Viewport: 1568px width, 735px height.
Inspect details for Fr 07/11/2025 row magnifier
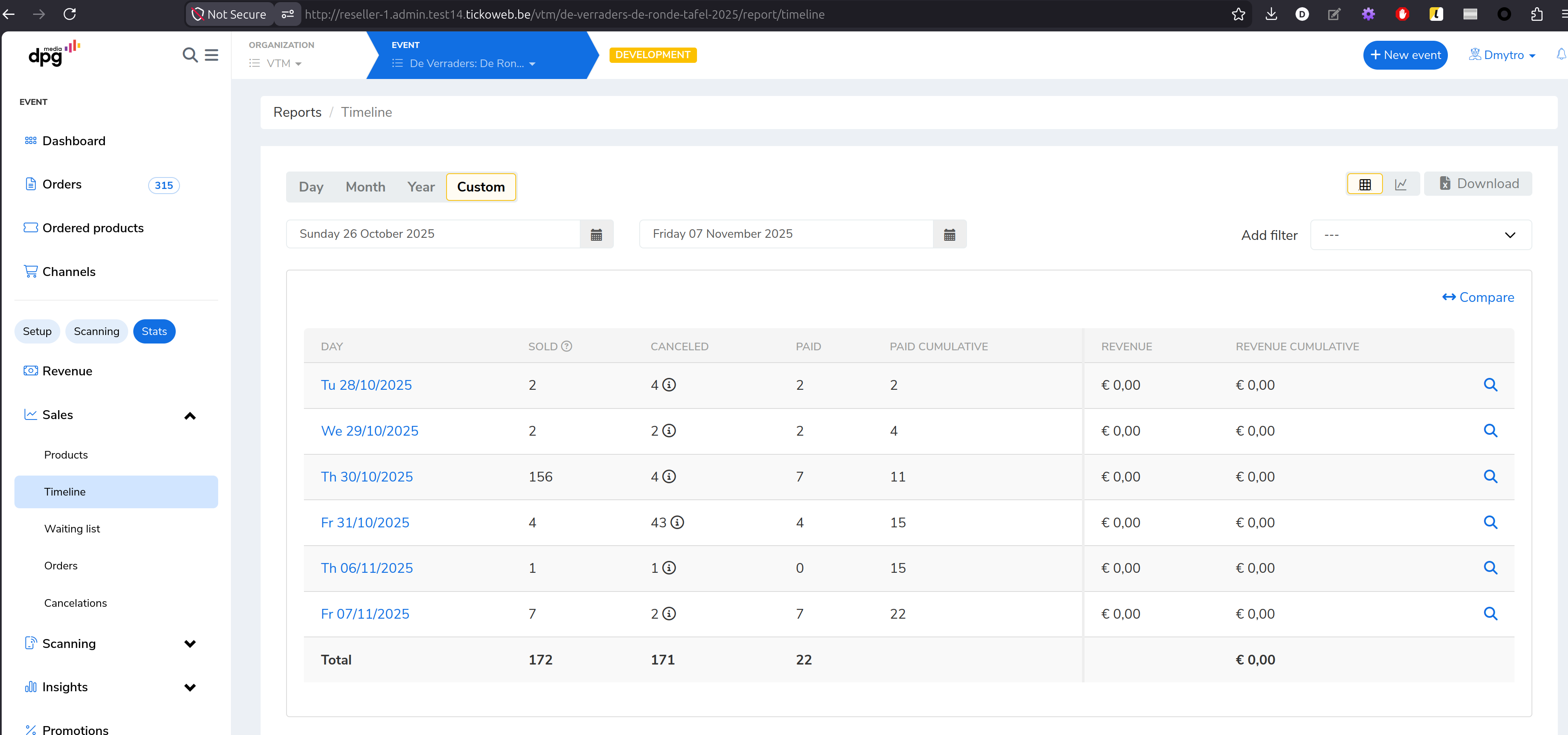click(x=1490, y=613)
